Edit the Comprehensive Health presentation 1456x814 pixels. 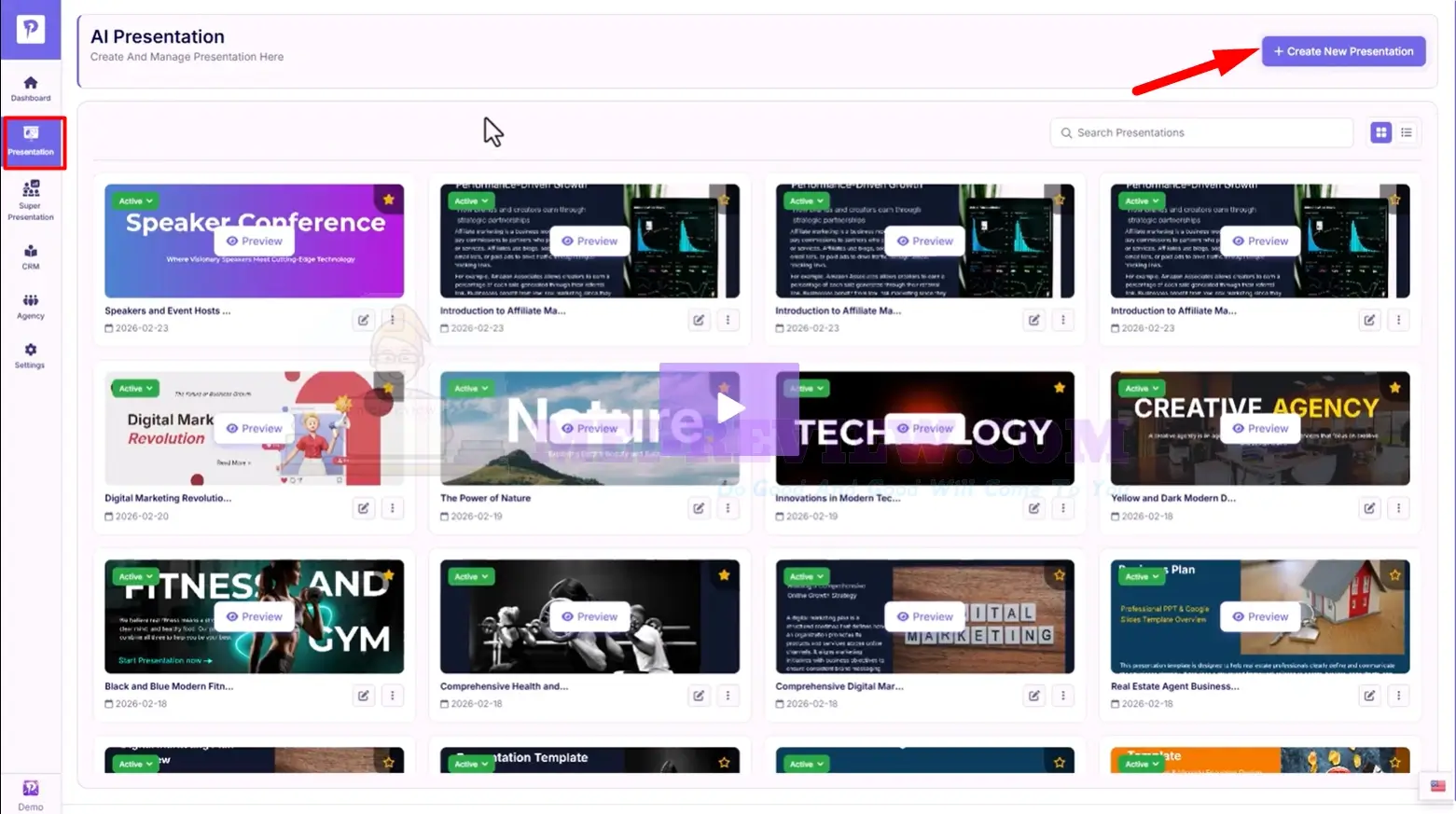coord(699,696)
